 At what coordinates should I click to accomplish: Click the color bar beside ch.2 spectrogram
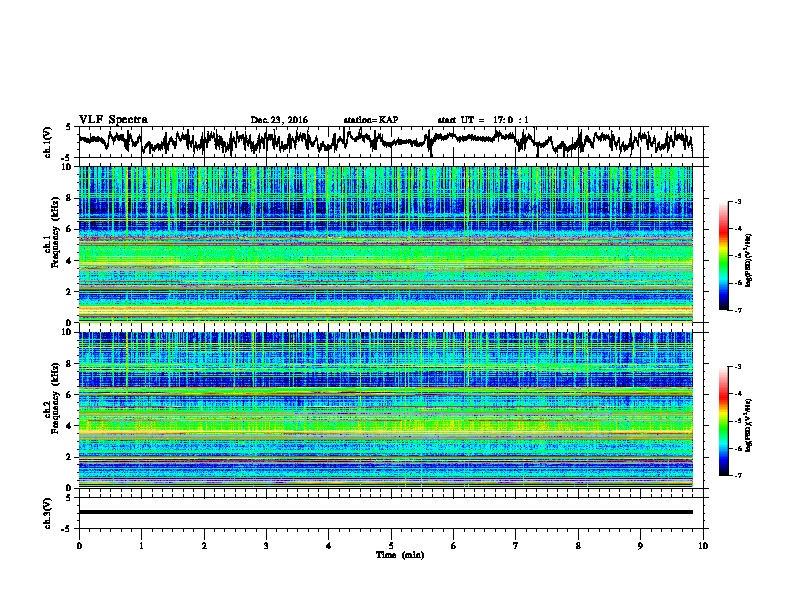[724, 421]
